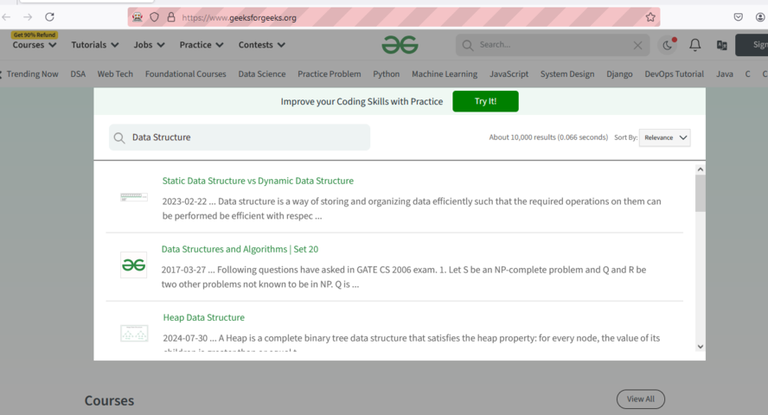Reload the page with refresh icon
This screenshot has width=768, height=415.
pos(49,17)
